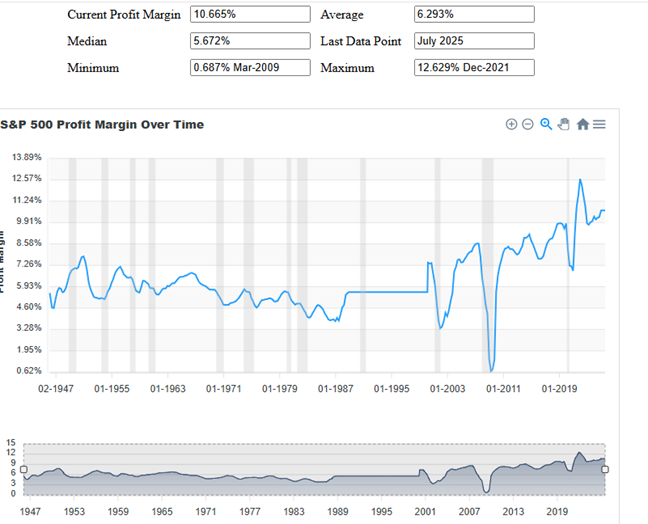This screenshot has height=524, width=648.
Task: Click the brush chart selection area
Action: pyautogui.click(x=314, y=469)
